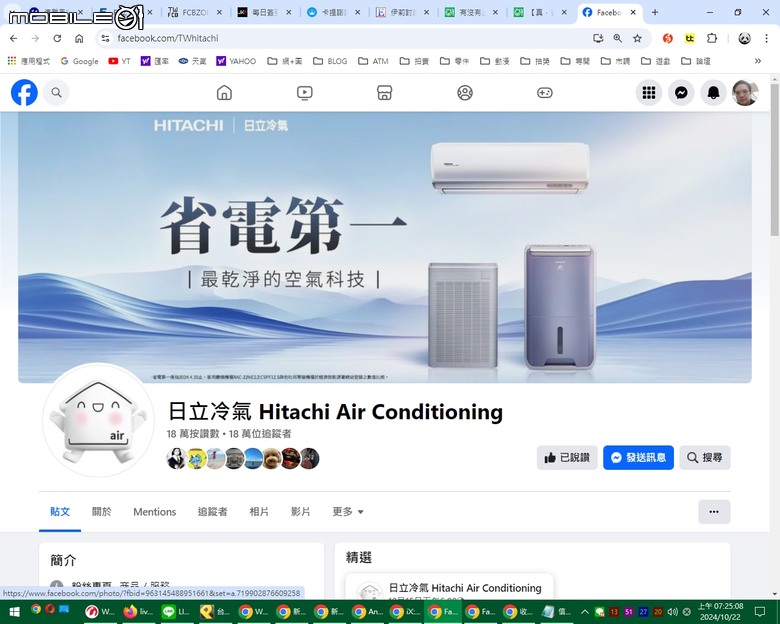Open the Facebook Video (Watch) icon
The width and height of the screenshot is (780, 624).
[304, 93]
